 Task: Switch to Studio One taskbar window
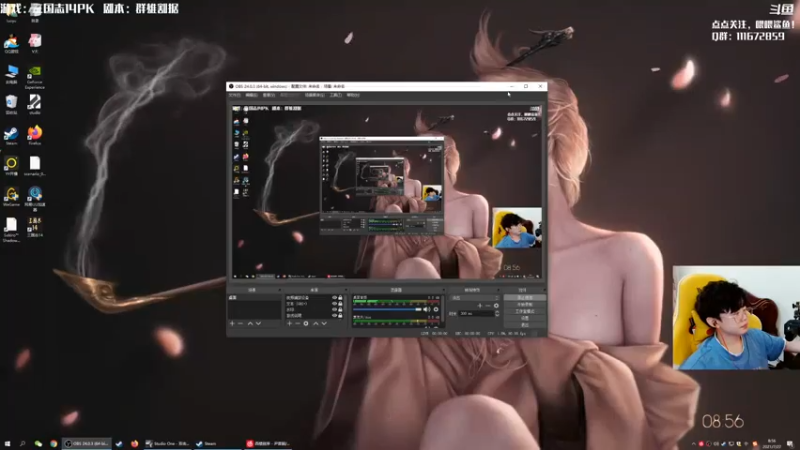coord(167,444)
